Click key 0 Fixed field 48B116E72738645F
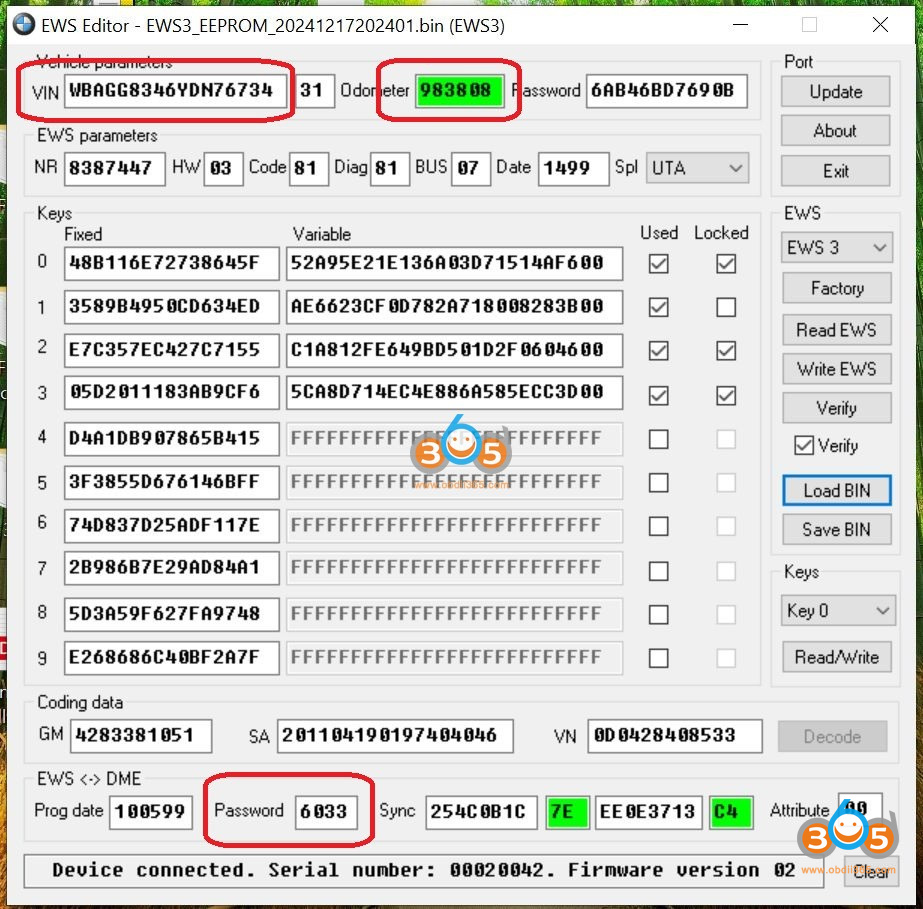 pos(171,263)
